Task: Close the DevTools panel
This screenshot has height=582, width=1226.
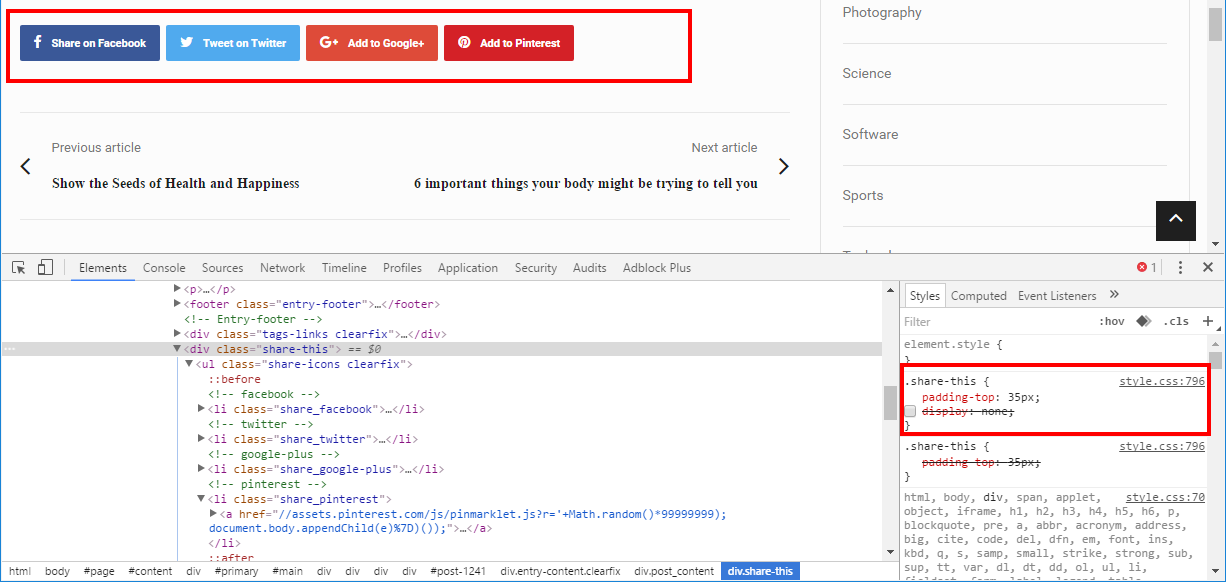Action: [1207, 268]
